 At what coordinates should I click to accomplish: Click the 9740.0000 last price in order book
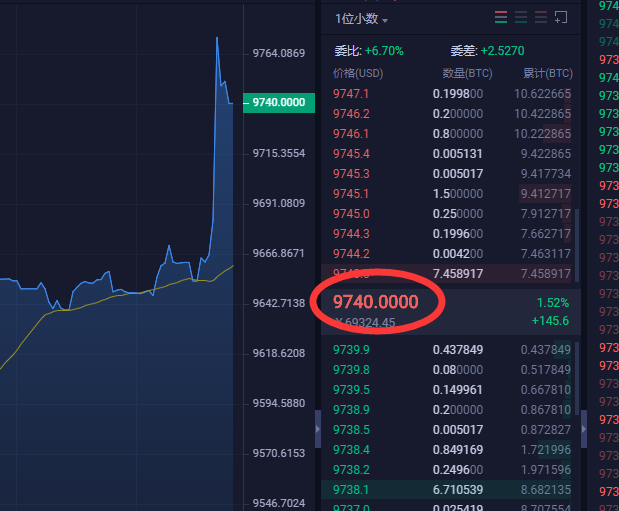click(x=376, y=301)
